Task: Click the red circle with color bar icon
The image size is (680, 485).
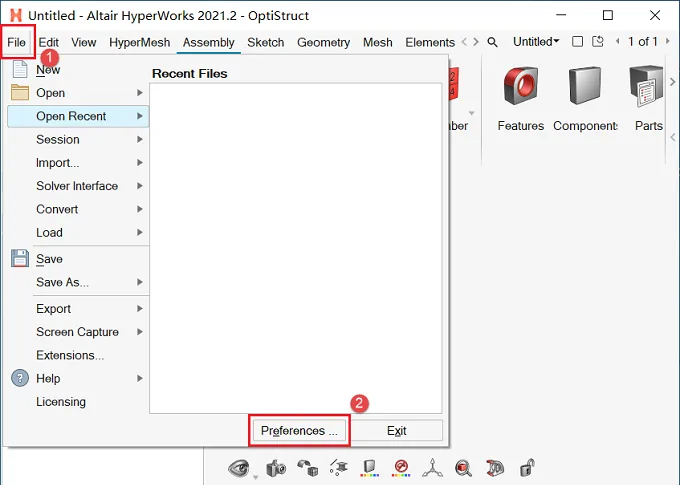Action: [401, 468]
